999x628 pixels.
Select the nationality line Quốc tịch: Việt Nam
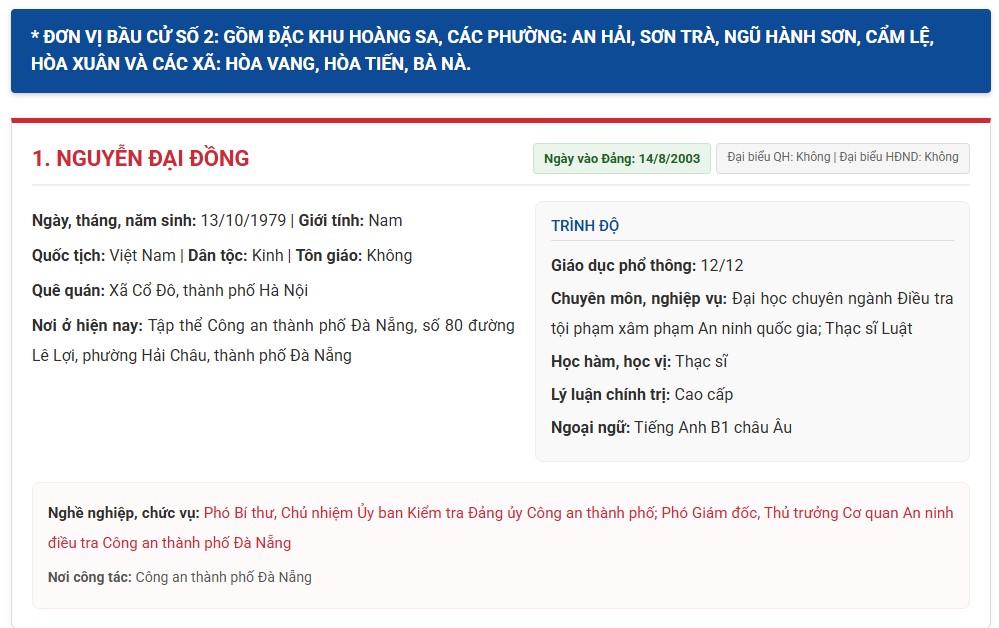coord(104,256)
